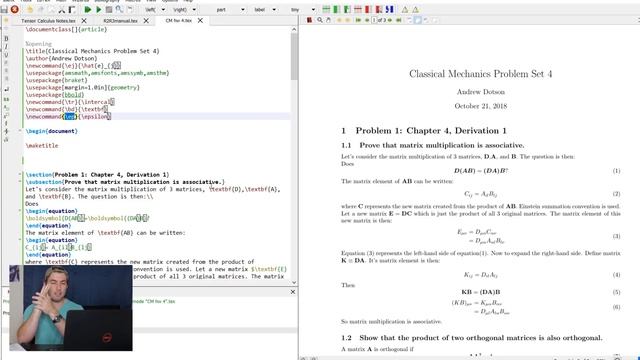Viewport: 640px width, 360px height.
Task: Click the editor vertical scrollbar thumb
Action: pyautogui.click(x=294, y=56)
